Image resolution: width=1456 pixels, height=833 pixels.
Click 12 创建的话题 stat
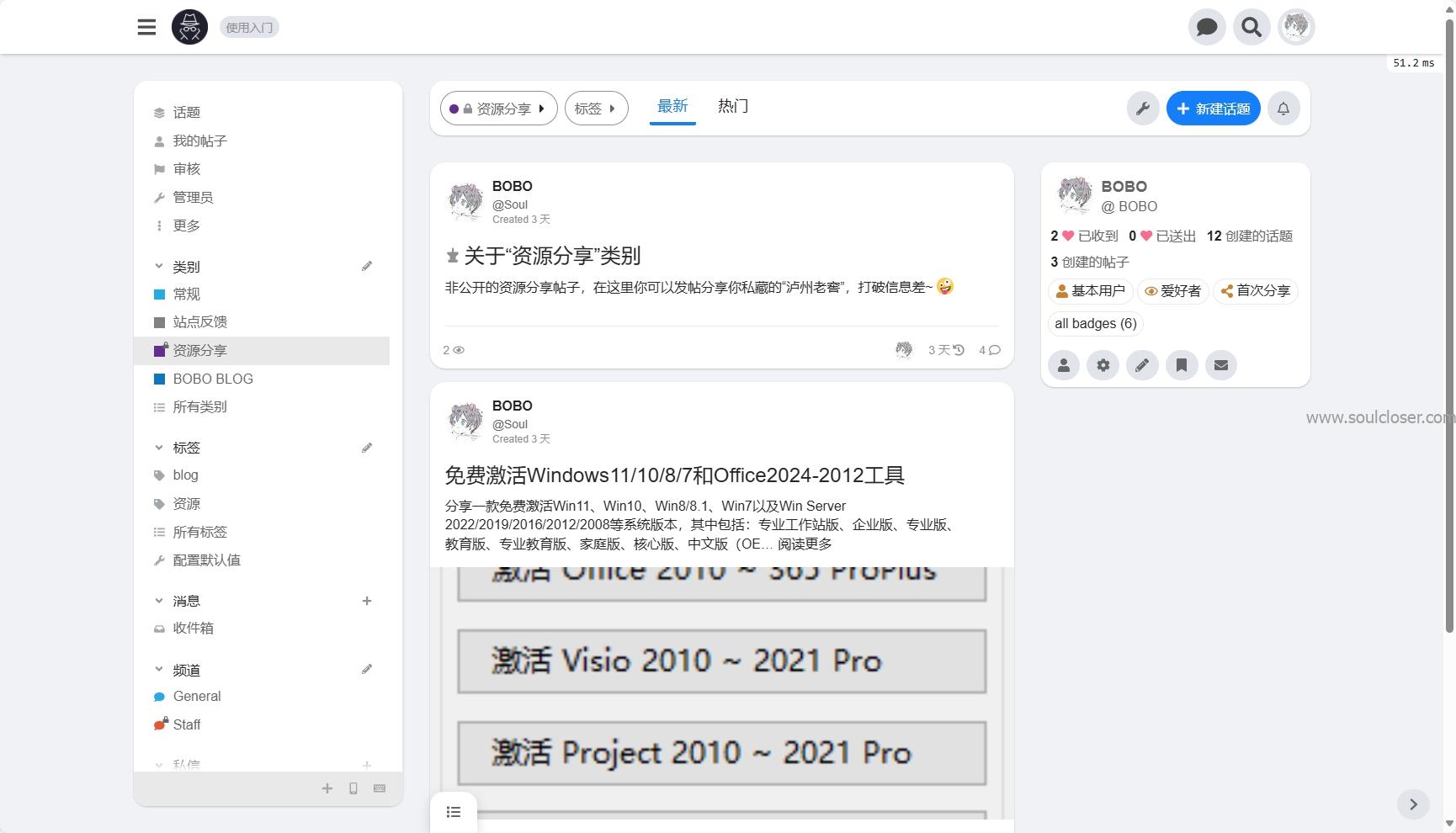click(x=1249, y=236)
